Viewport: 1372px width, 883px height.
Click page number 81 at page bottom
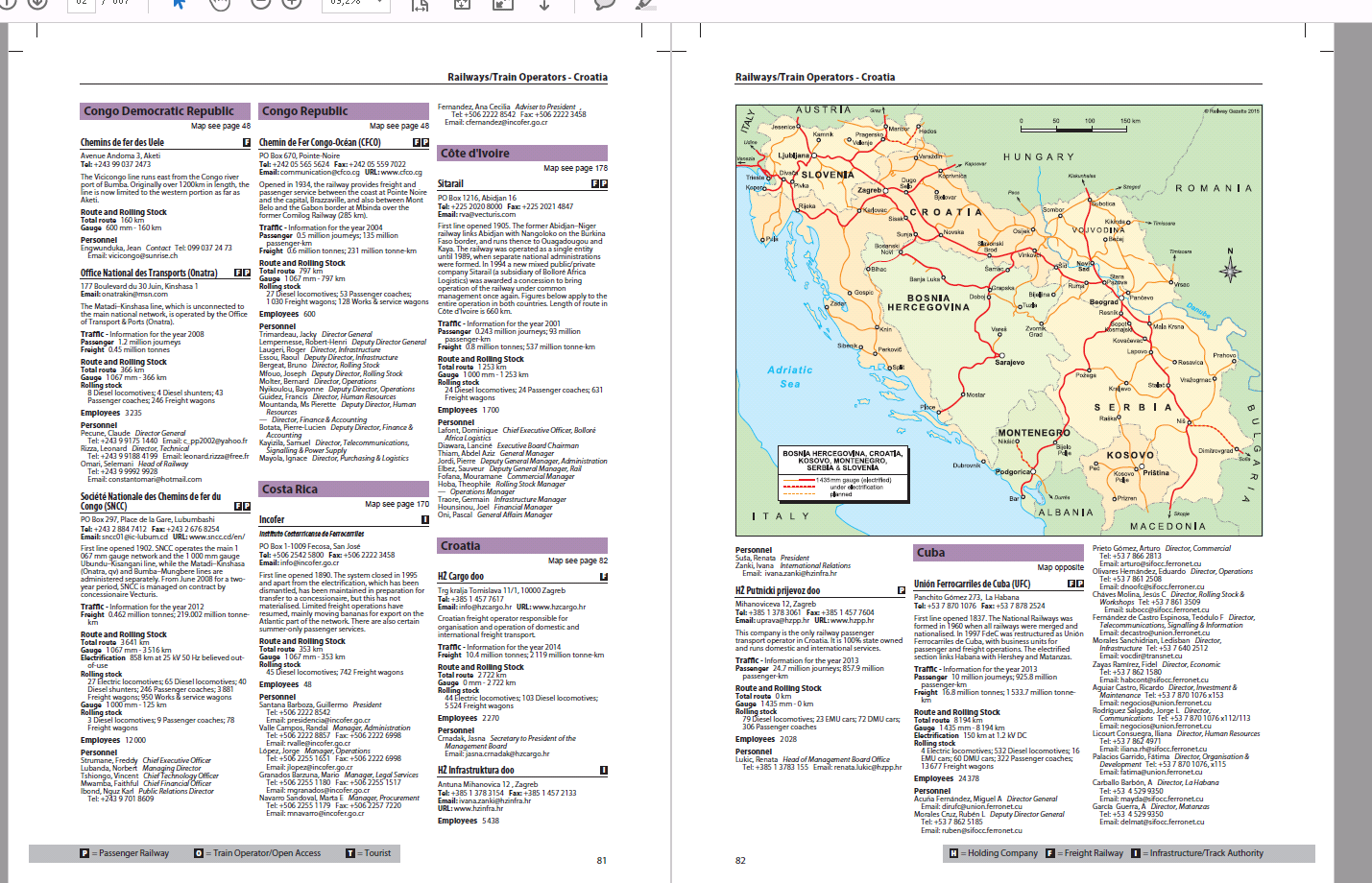pos(602,860)
